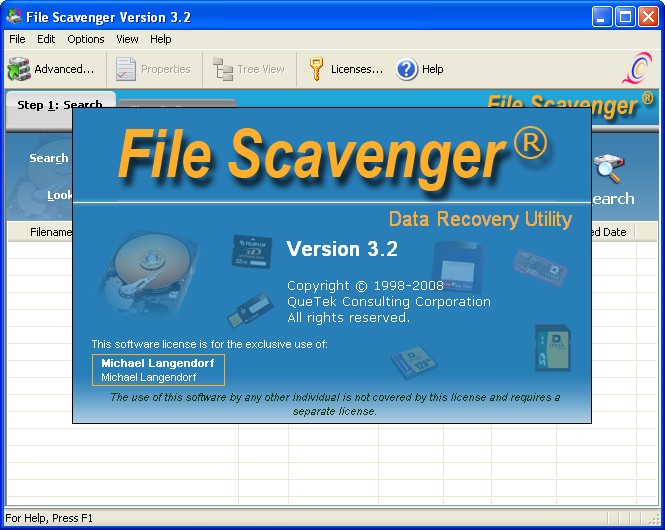The height and width of the screenshot is (530, 665).
Task: Click the Search label in step panel
Action: coord(49,158)
